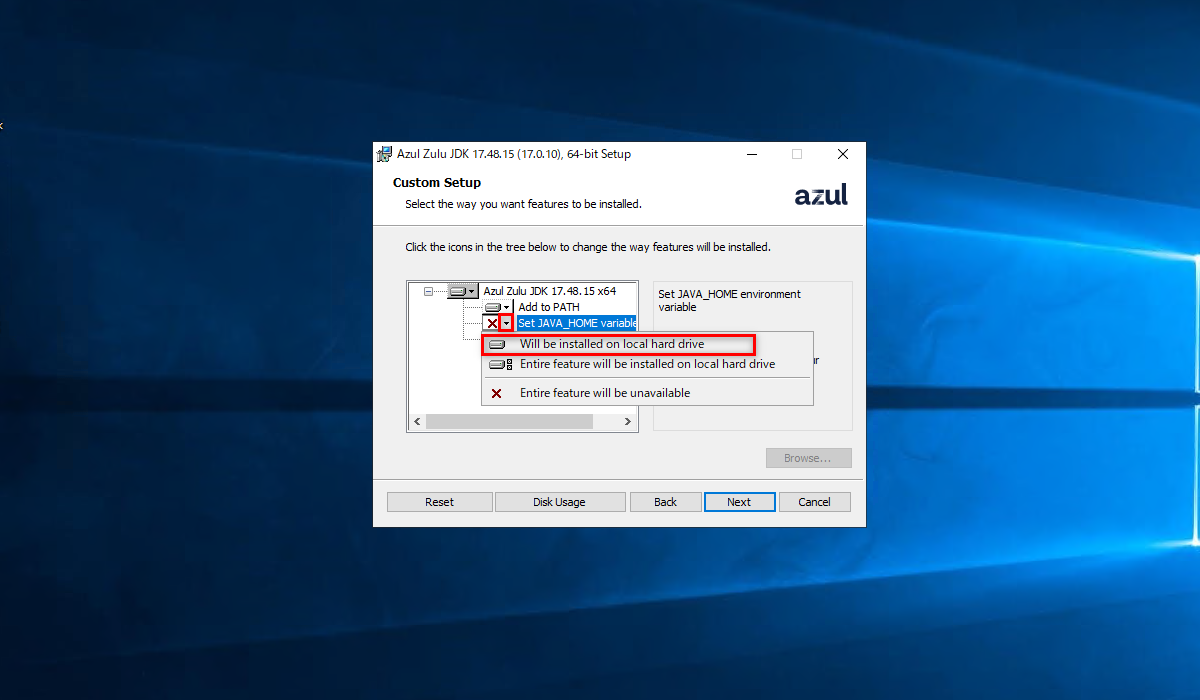Go Back to the previous step
Image resolution: width=1200 pixels, height=700 pixels.
[x=666, y=502]
